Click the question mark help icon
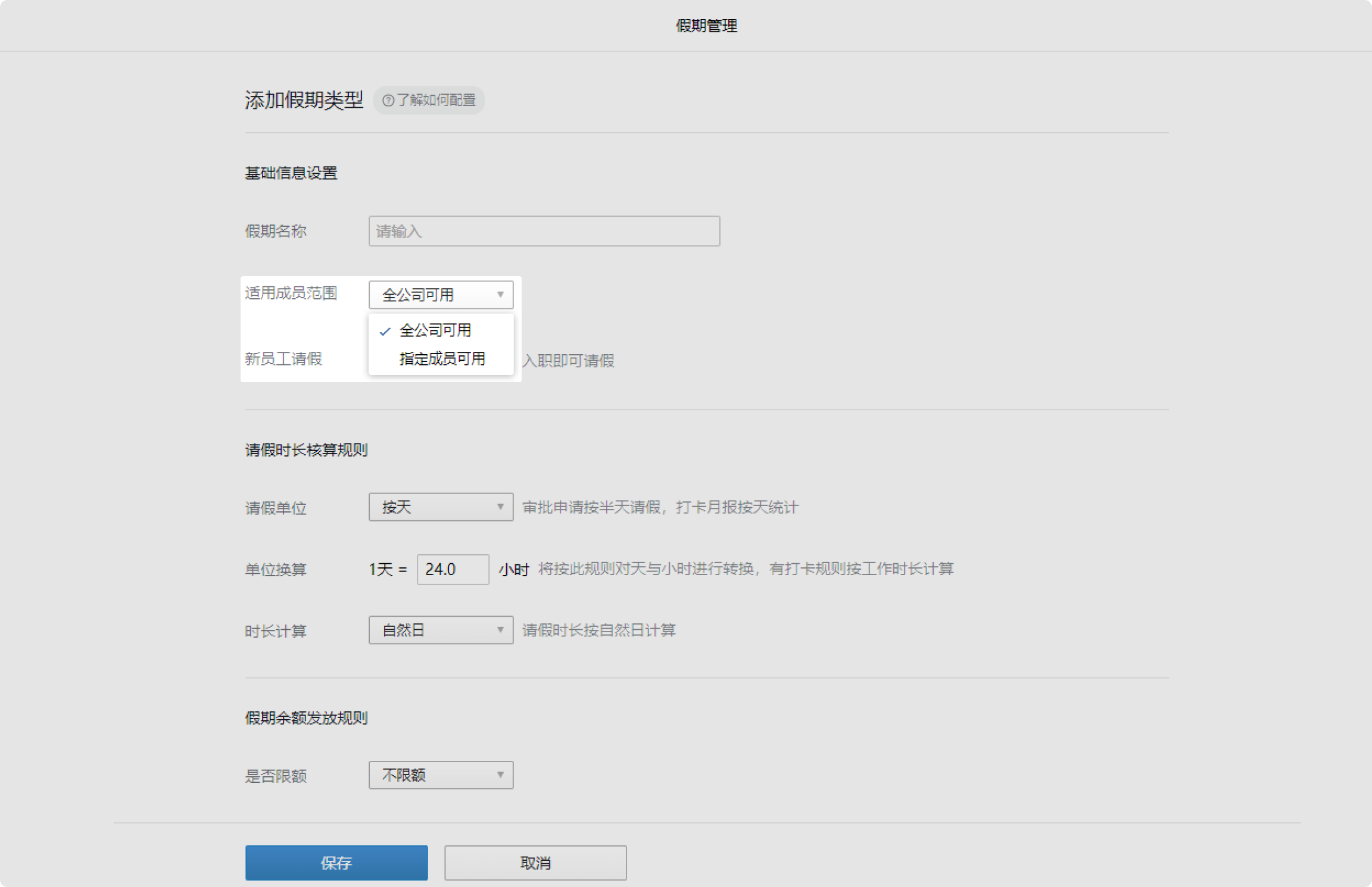 388,101
